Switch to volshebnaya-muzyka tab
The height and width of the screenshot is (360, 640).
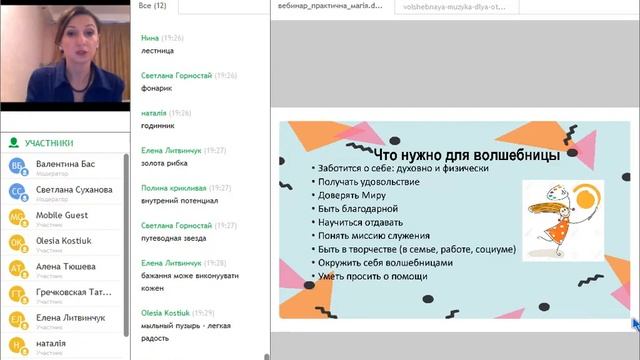point(454,7)
